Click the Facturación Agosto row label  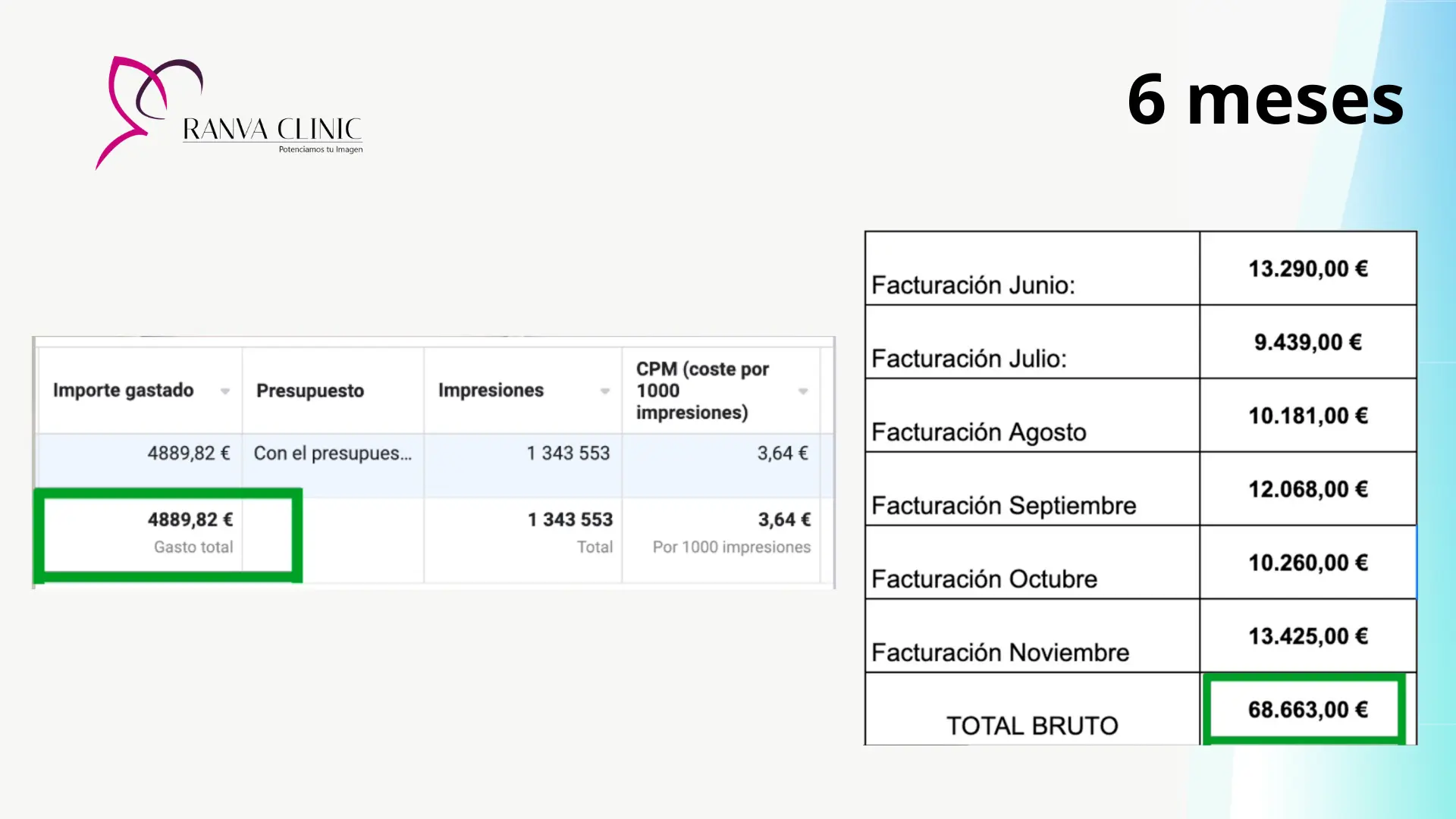tap(978, 432)
